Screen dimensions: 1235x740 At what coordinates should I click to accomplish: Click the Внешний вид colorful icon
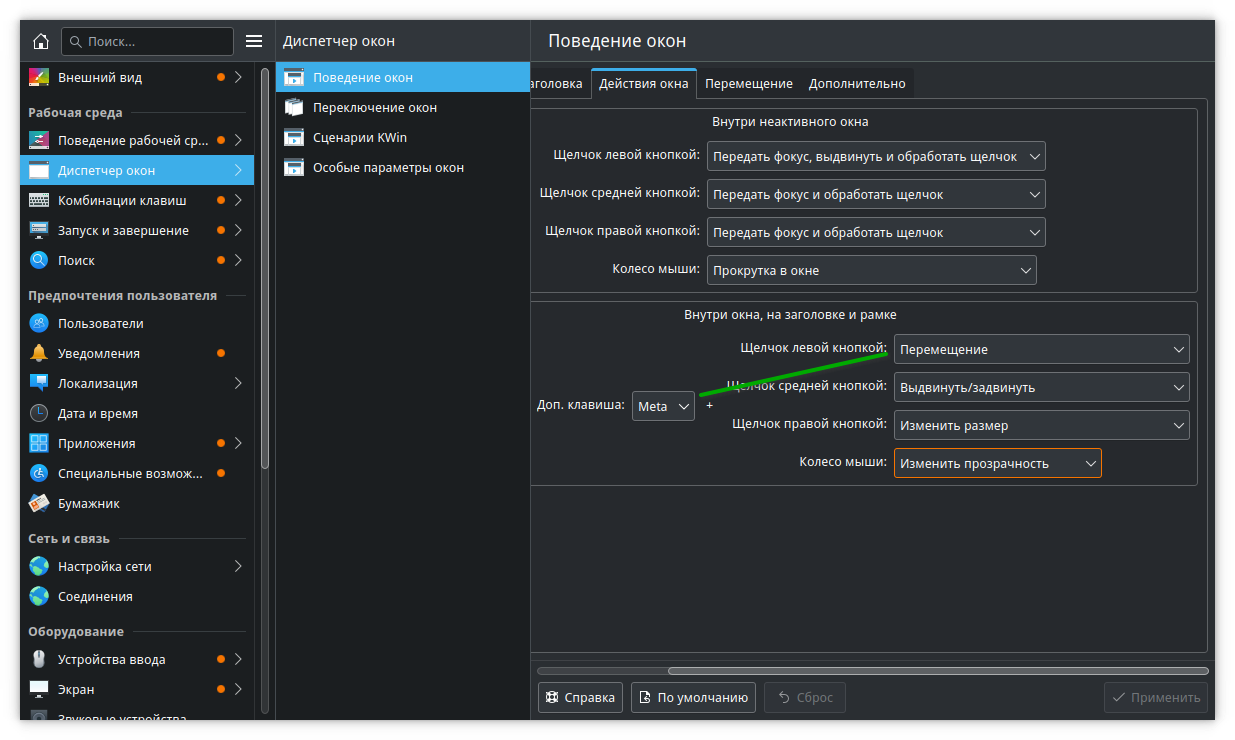(39, 77)
